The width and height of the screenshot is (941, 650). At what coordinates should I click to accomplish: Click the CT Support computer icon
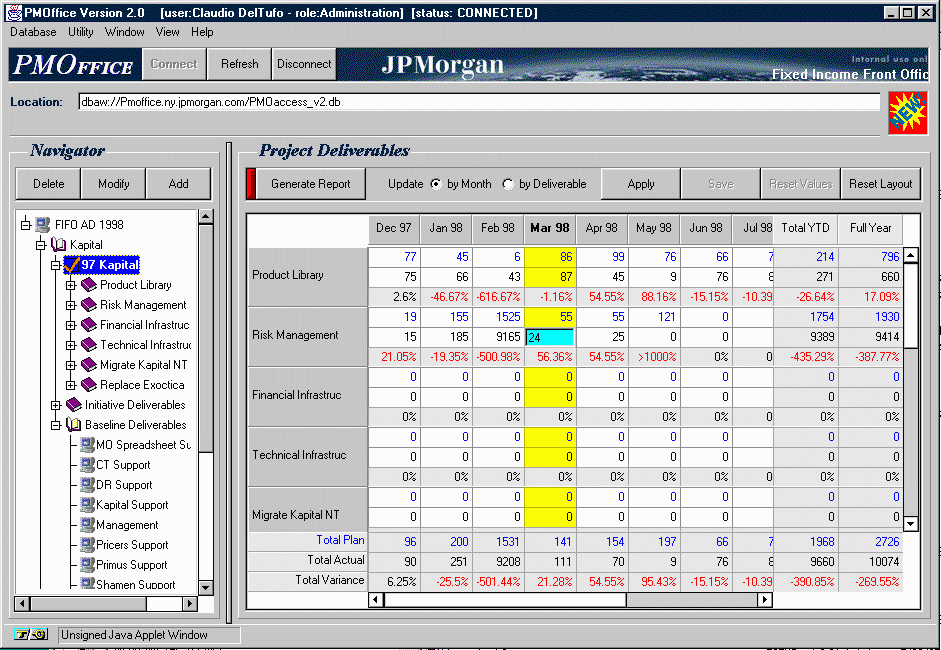pos(88,465)
